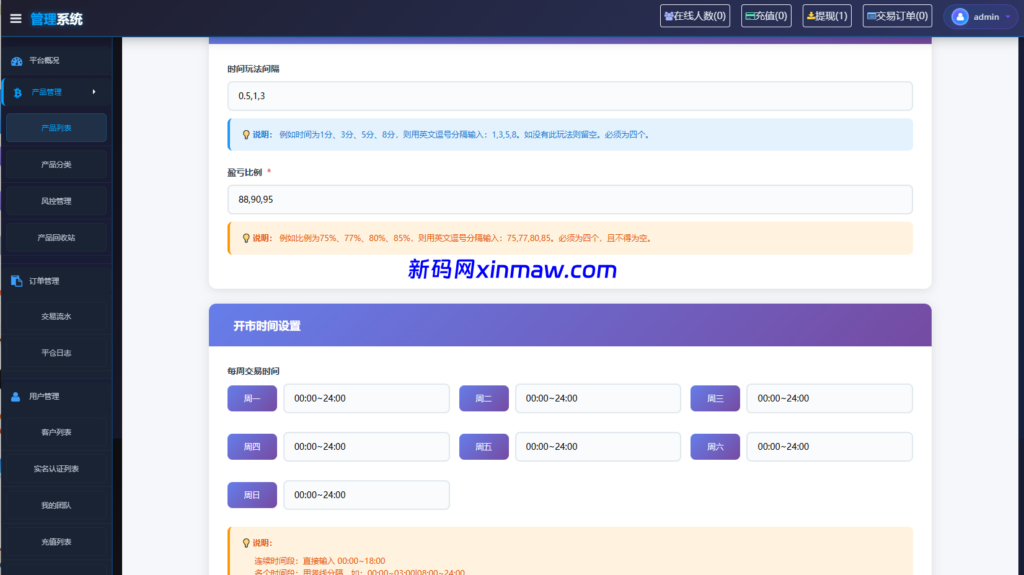The width and height of the screenshot is (1024, 575).
Task: Click 充值(0) button
Action: [766, 16]
